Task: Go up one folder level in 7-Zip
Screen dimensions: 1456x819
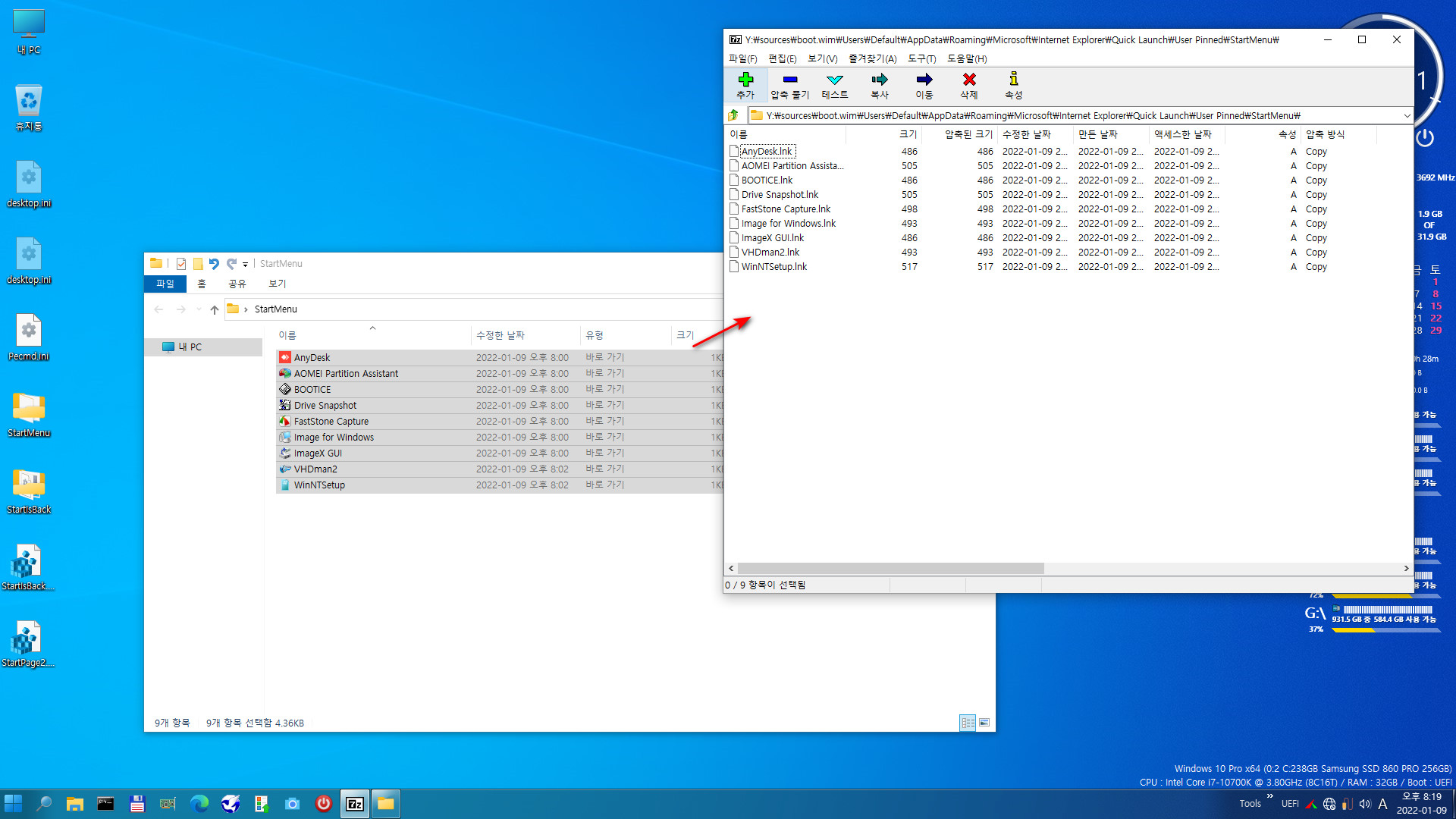Action: coord(733,115)
